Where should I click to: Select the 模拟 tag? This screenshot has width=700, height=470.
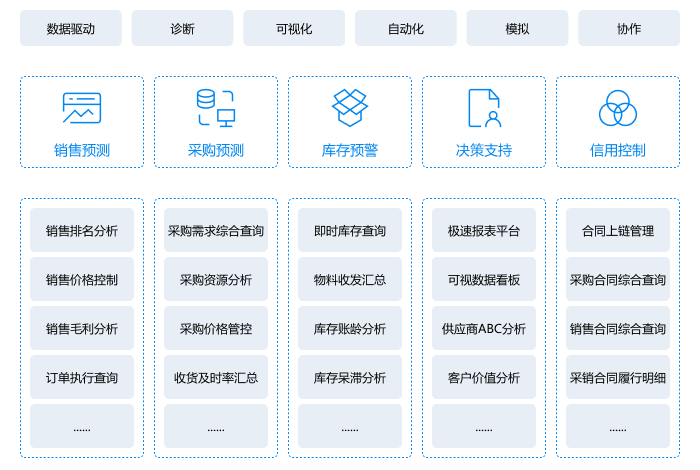pos(517,28)
